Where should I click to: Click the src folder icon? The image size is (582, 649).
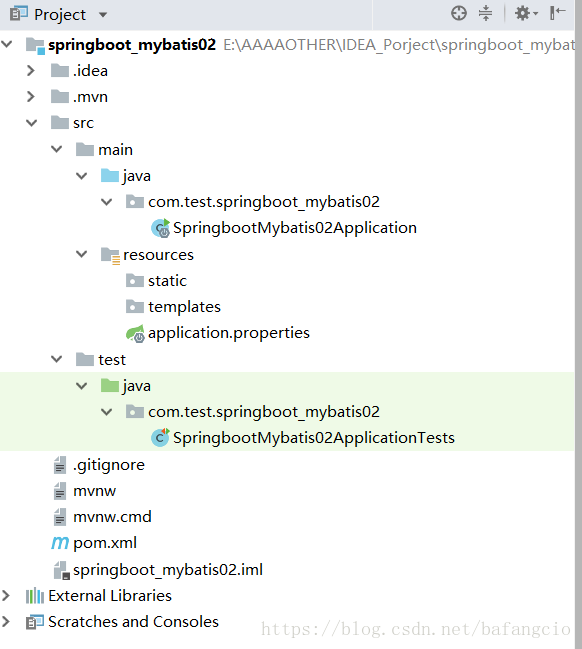click(60, 123)
